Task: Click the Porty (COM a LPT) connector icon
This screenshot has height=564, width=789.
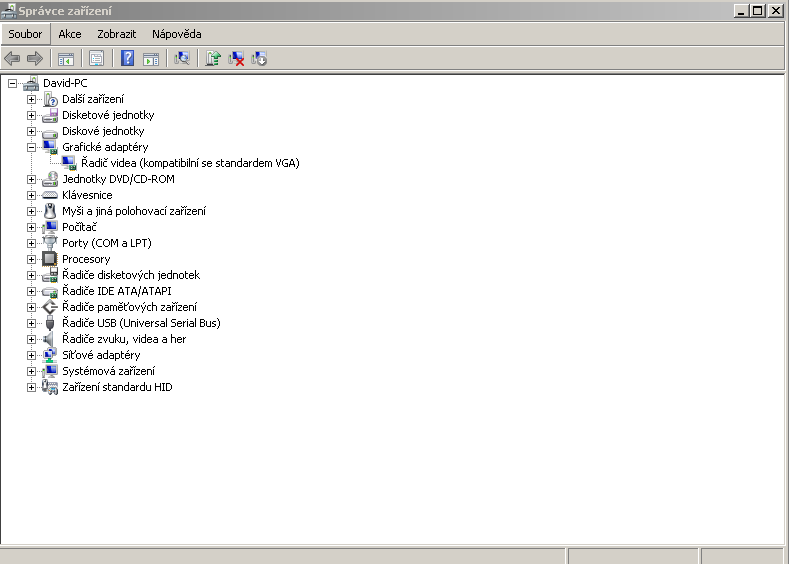Action: 50,243
